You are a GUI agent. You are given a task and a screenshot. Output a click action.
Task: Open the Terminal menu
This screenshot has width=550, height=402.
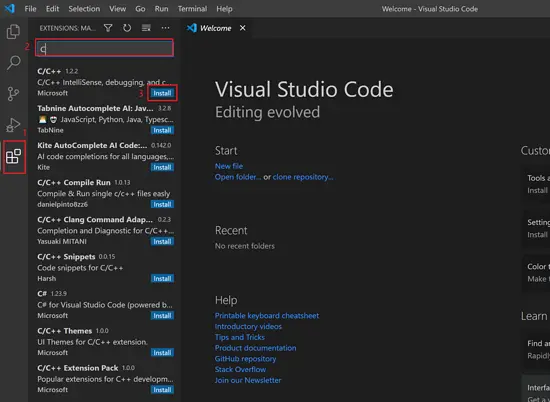[192, 9]
